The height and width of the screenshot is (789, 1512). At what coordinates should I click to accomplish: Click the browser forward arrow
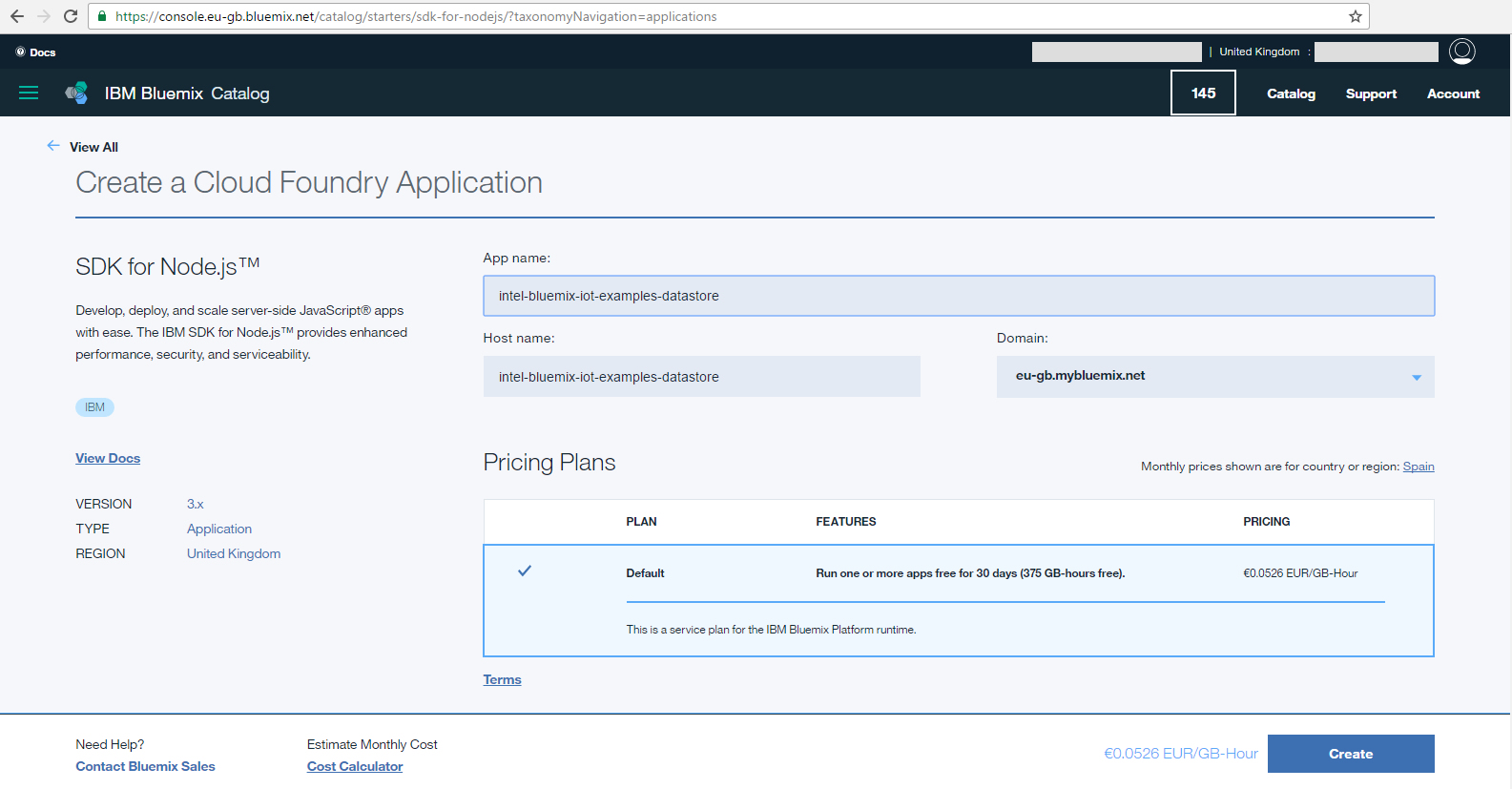(44, 16)
